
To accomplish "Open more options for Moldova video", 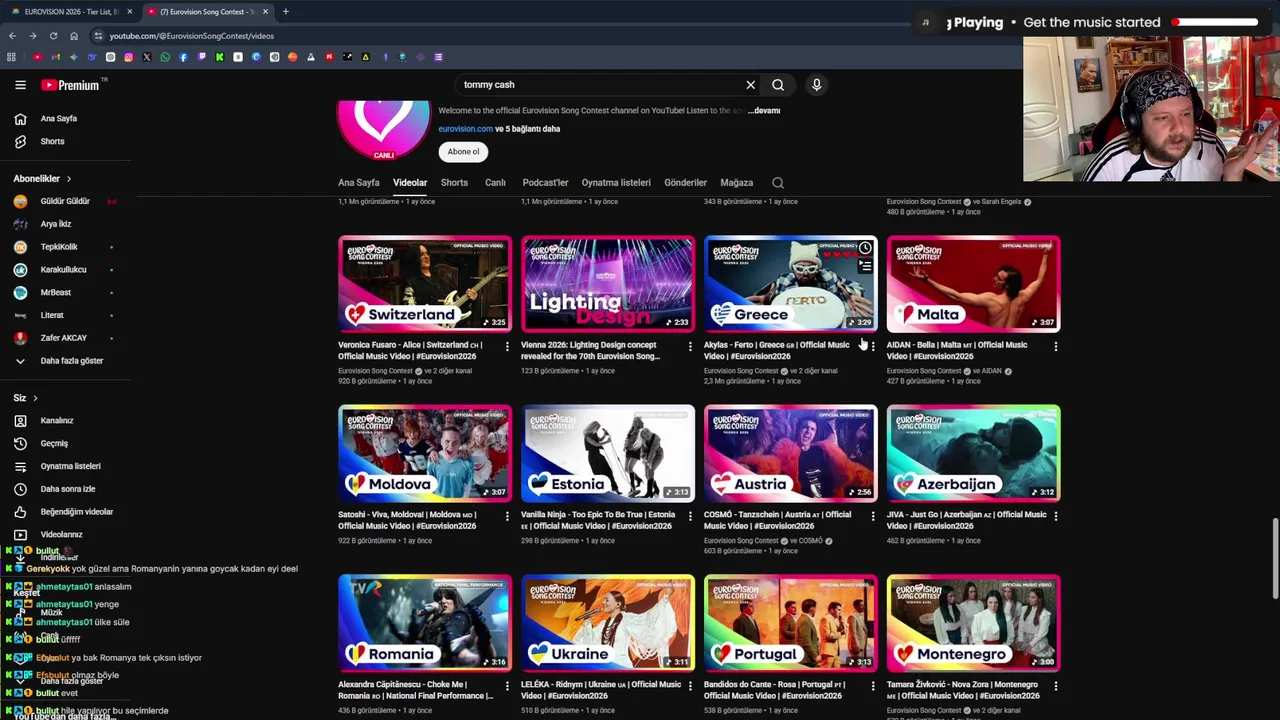I will tap(507, 517).
